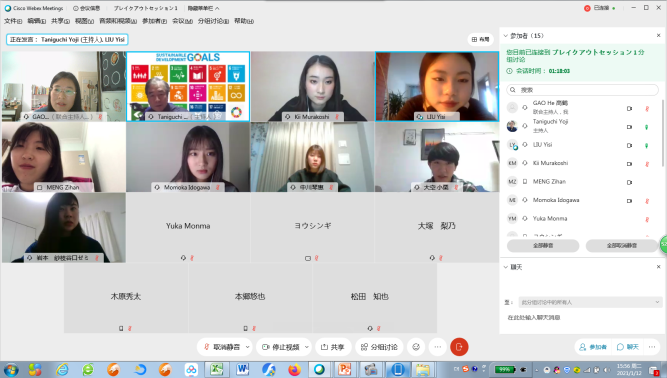Open the Word icon in the taskbar
The height and width of the screenshot is (378, 667).
point(242,369)
